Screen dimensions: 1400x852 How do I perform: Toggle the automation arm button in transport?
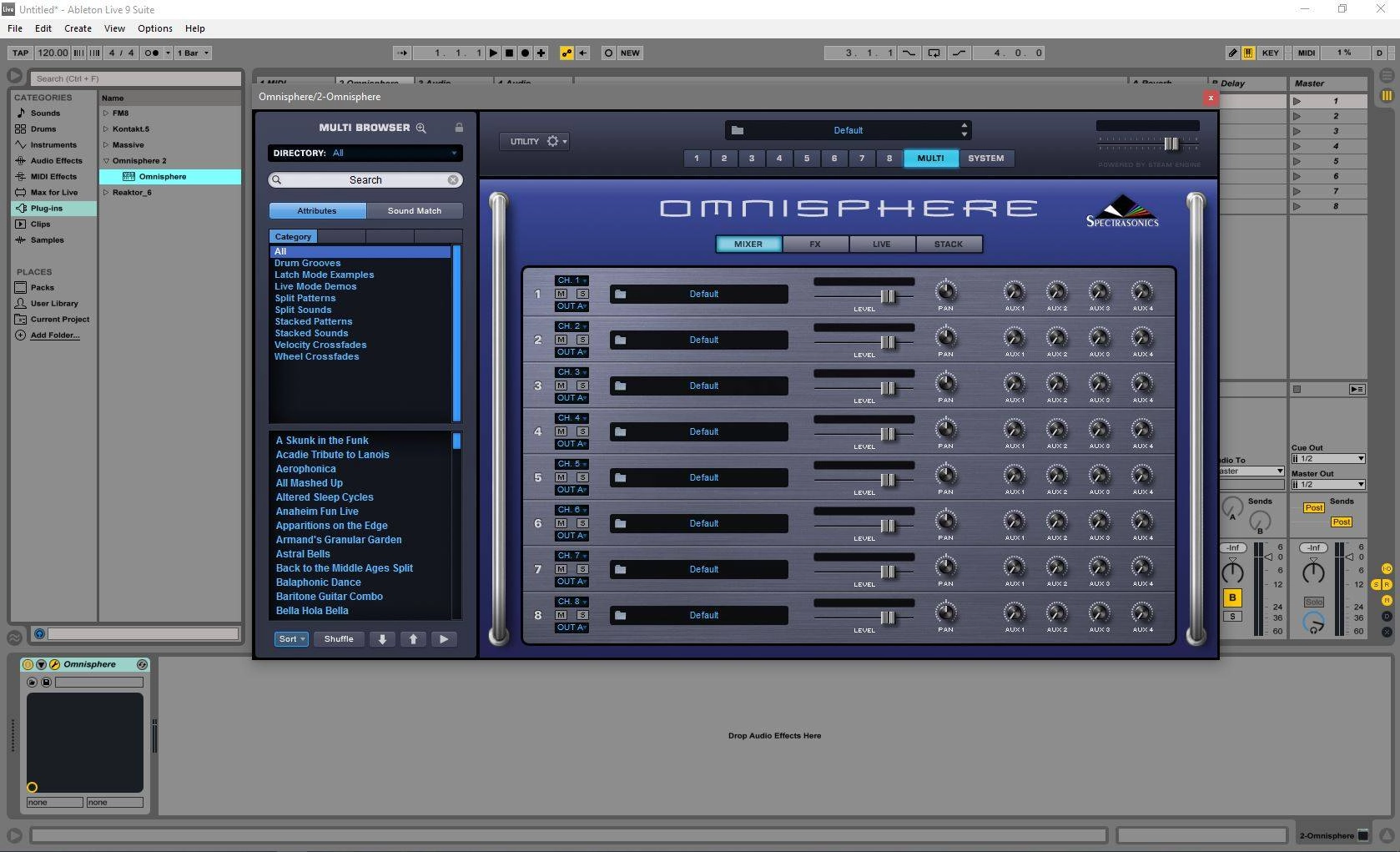click(567, 53)
